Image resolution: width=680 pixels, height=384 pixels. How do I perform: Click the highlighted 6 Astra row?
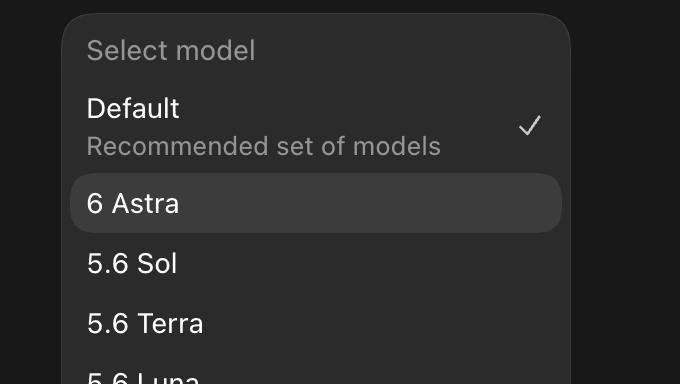(x=316, y=203)
